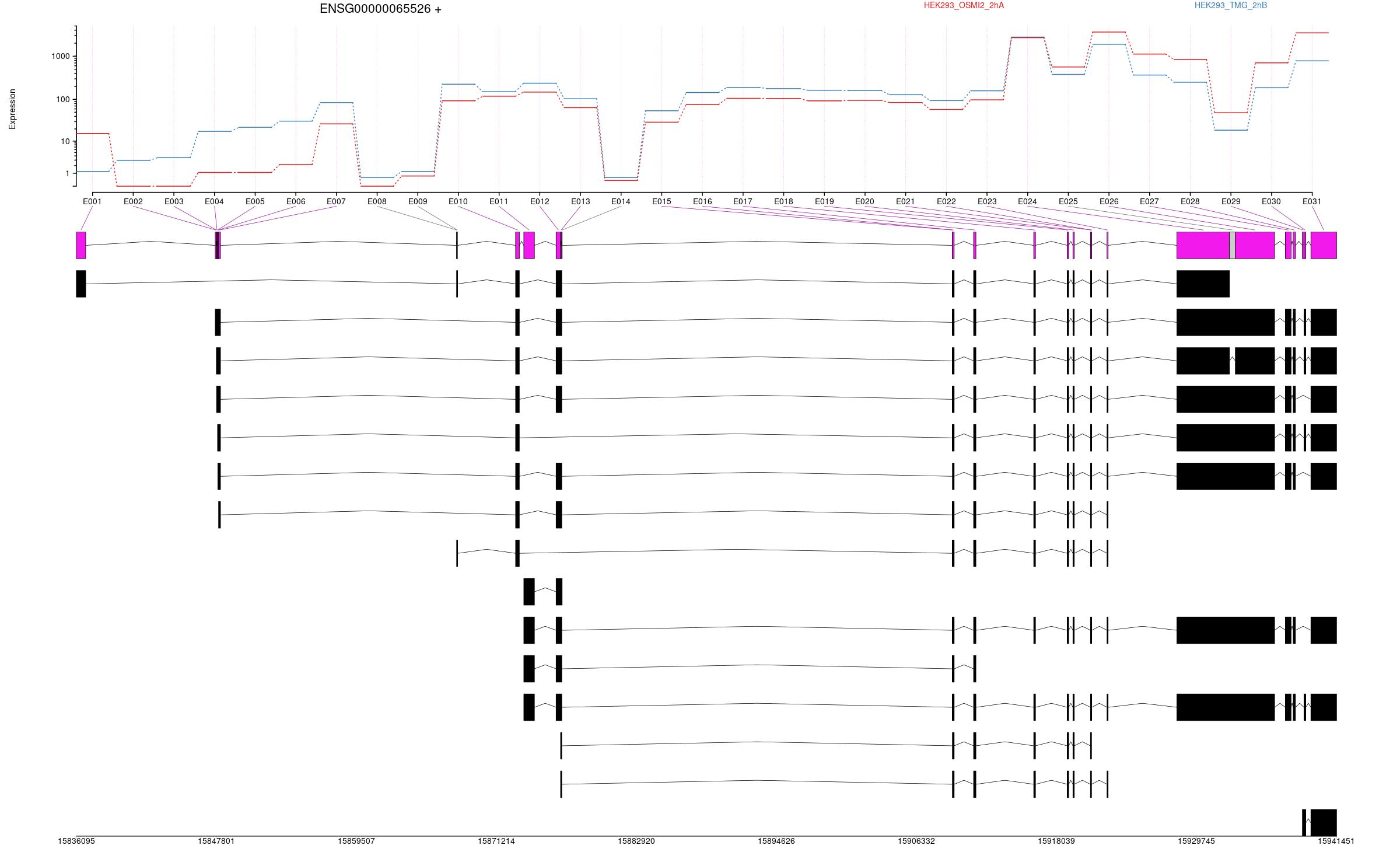The image size is (1400, 852).
Task: Click genomic coordinate 15894626
Action: [776, 841]
